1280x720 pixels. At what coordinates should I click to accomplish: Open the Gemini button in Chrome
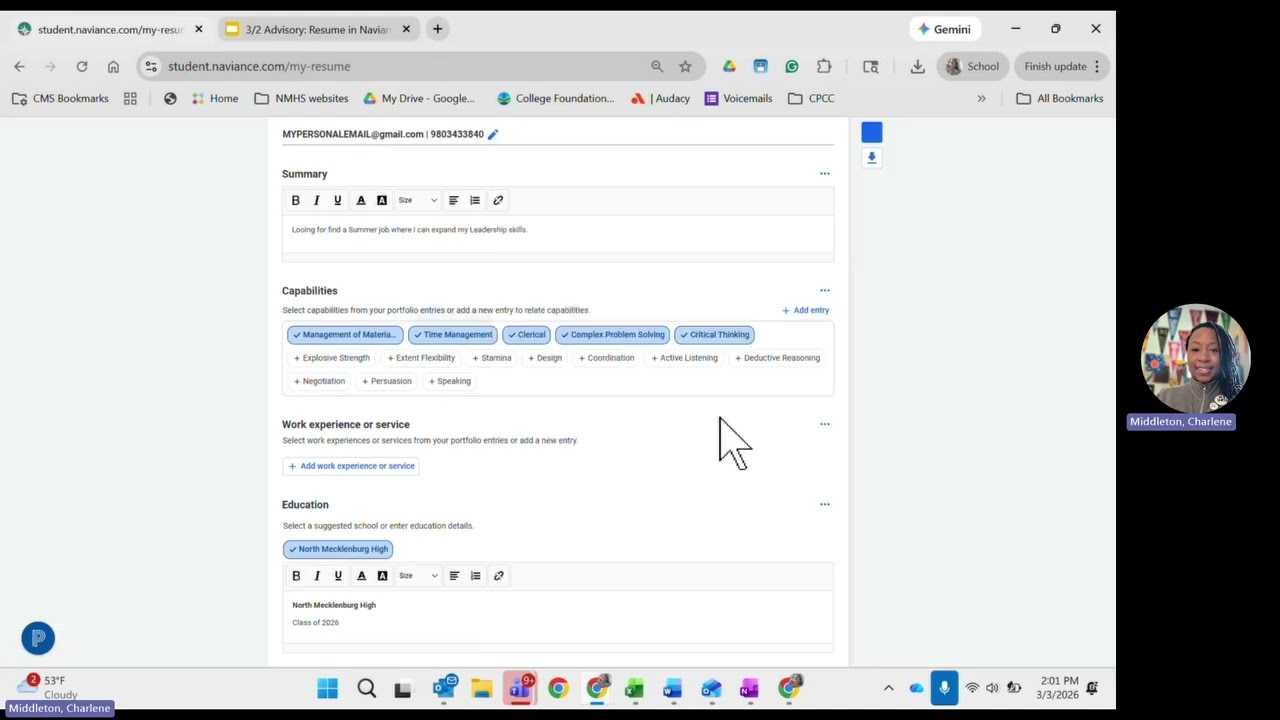coord(944,29)
